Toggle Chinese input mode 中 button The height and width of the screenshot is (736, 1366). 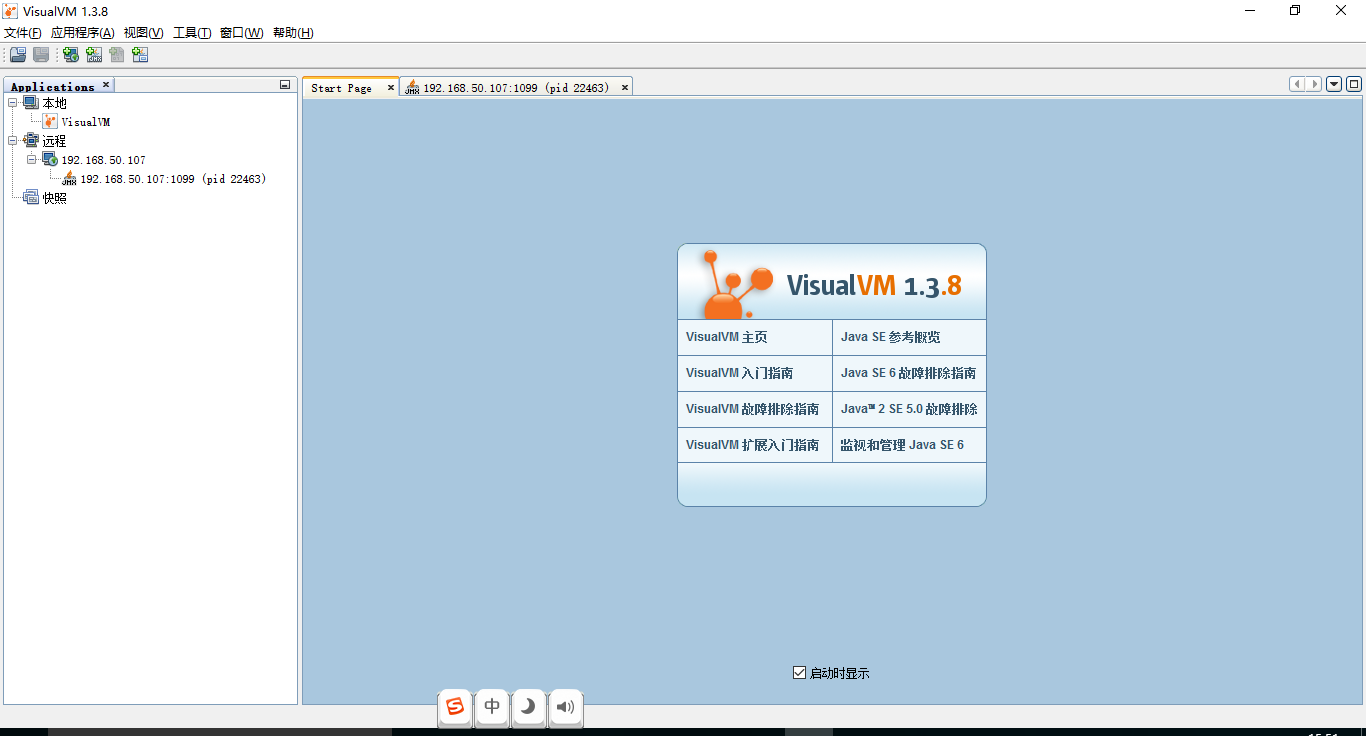(492, 707)
